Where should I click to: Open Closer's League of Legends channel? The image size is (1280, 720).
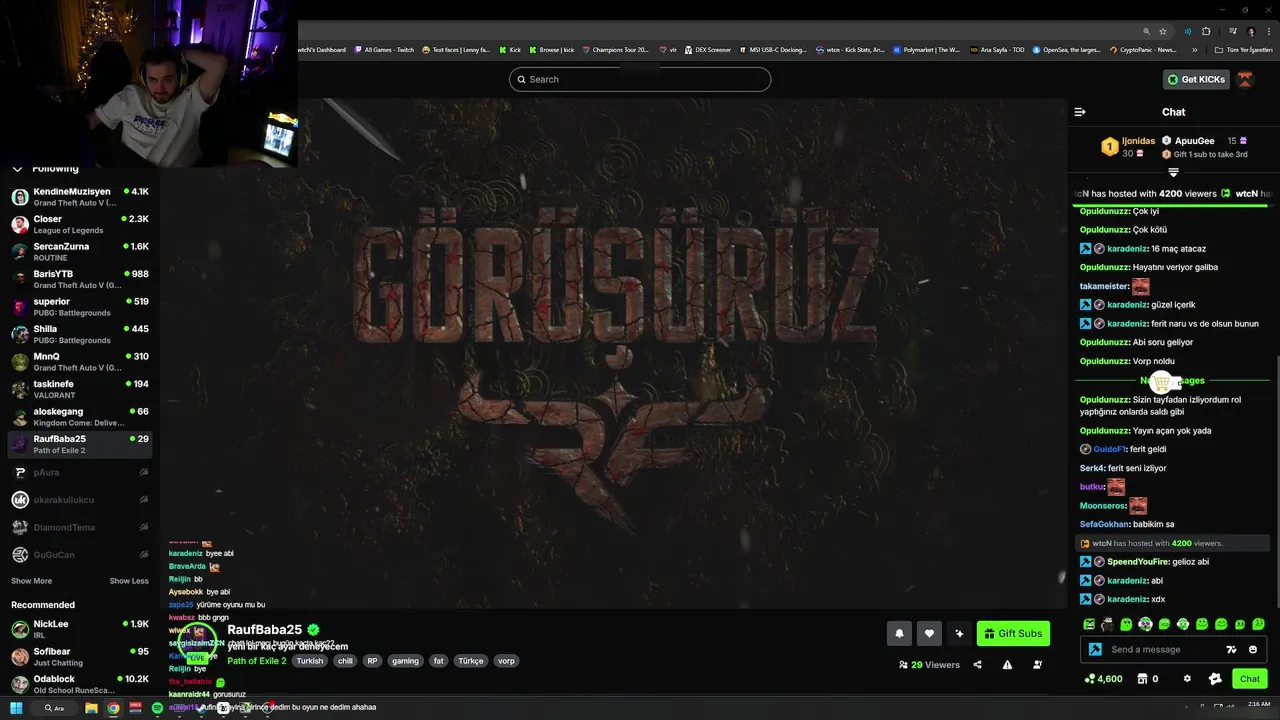[x=80, y=224]
